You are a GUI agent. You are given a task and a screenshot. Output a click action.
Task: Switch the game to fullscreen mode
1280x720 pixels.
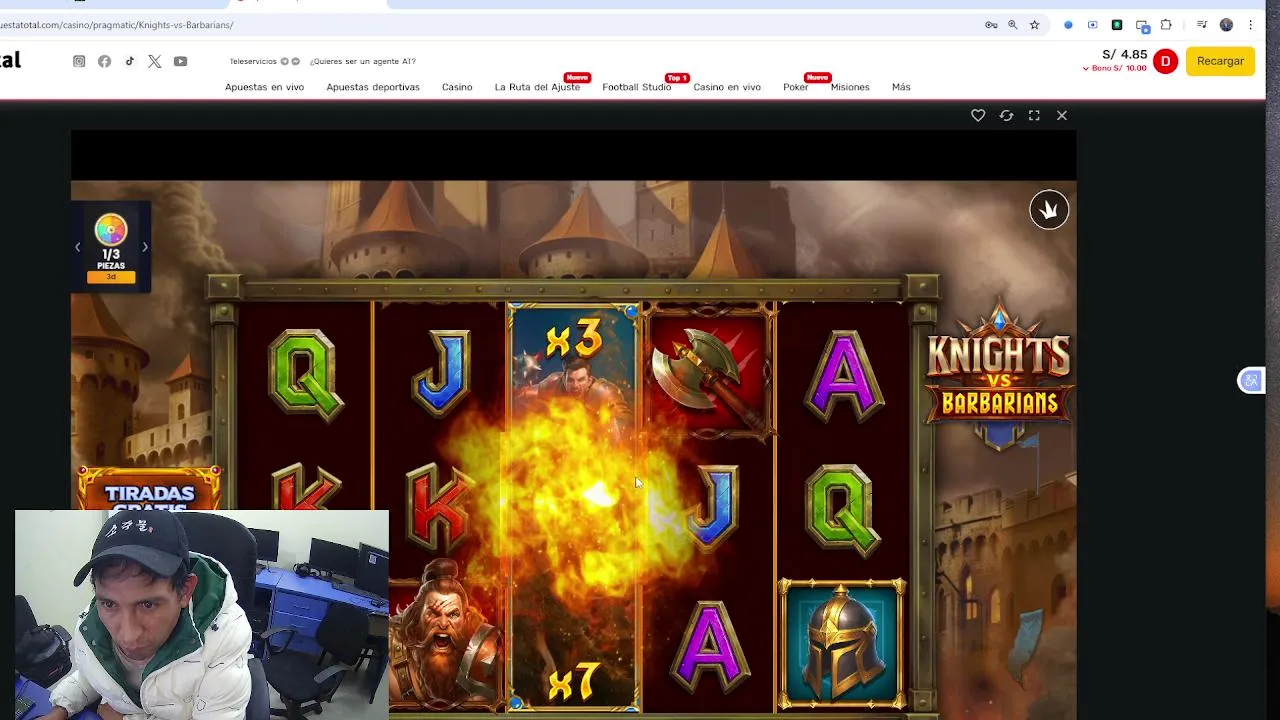pos(1034,115)
